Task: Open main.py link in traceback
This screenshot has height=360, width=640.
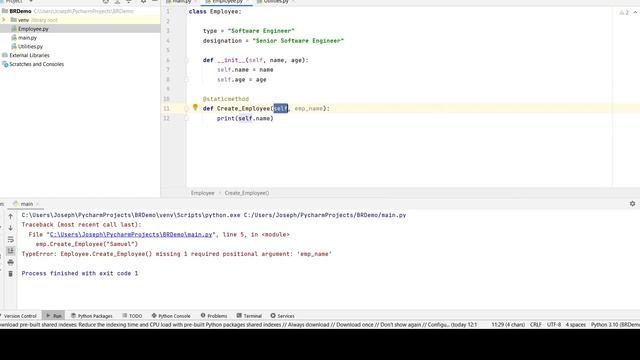Action: click(131, 235)
